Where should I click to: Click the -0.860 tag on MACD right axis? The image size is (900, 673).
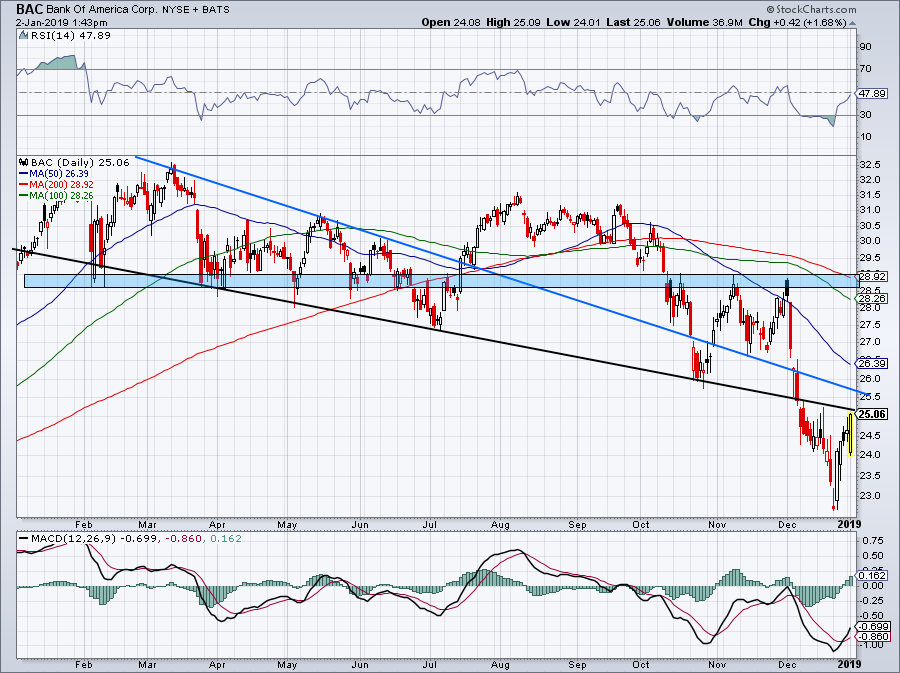(872, 637)
